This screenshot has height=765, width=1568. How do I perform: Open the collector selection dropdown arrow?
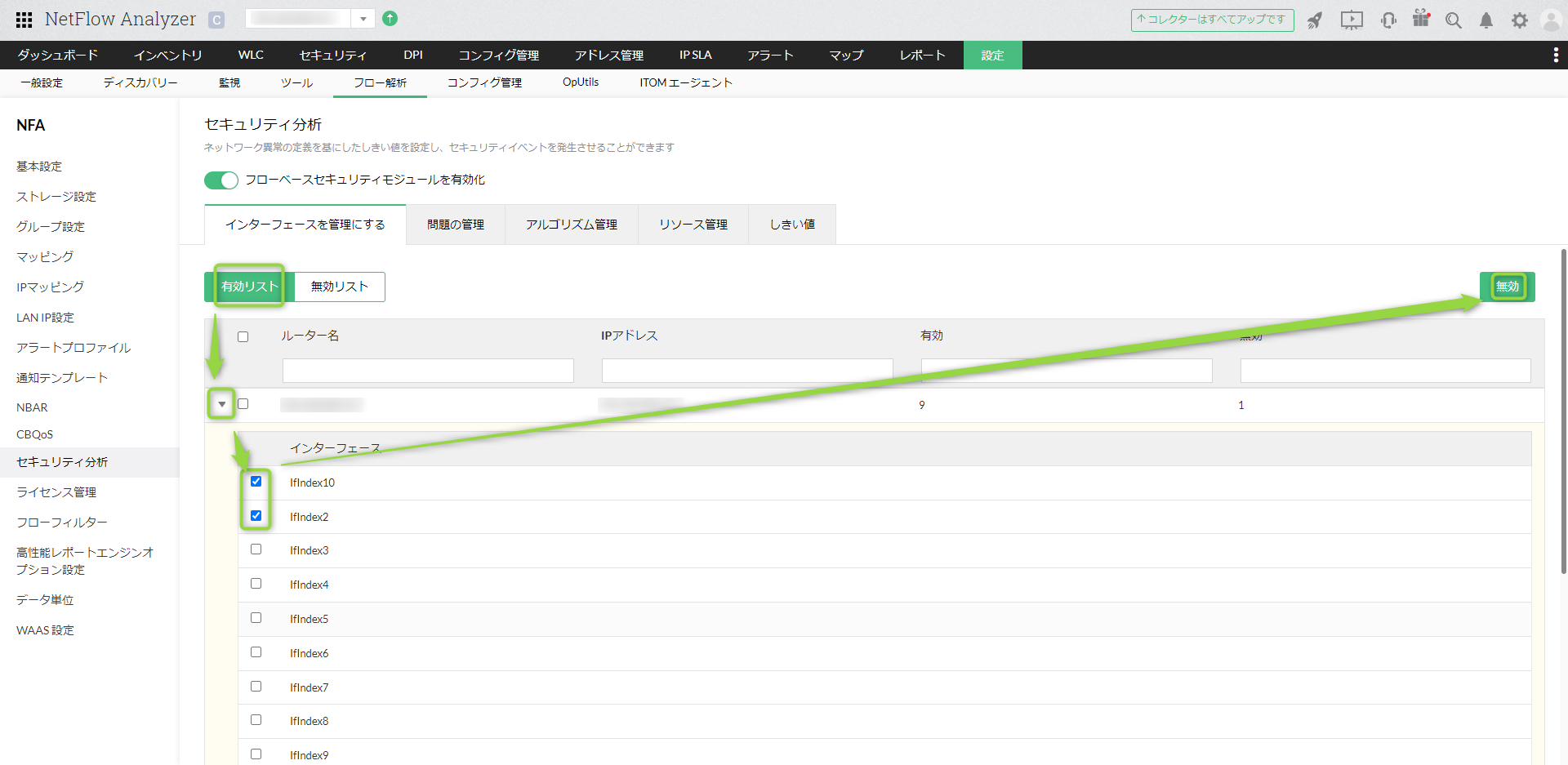pyautogui.click(x=363, y=19)
